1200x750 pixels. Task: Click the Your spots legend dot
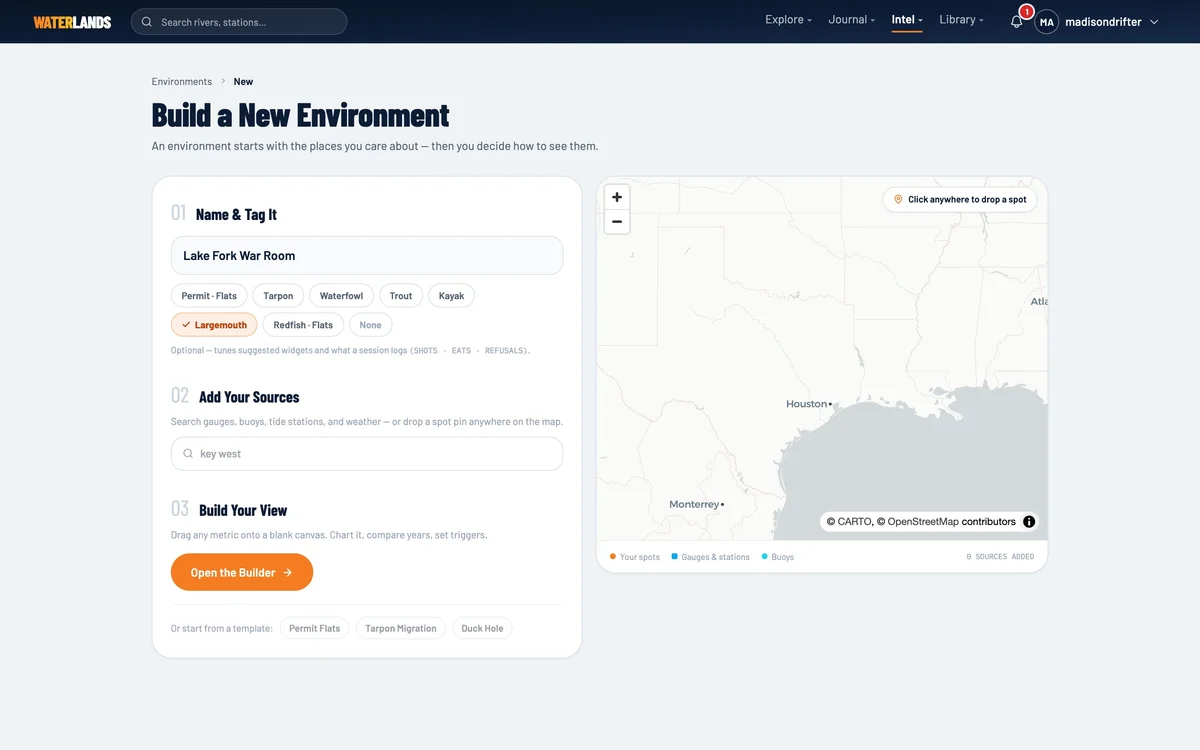(613, 557)
